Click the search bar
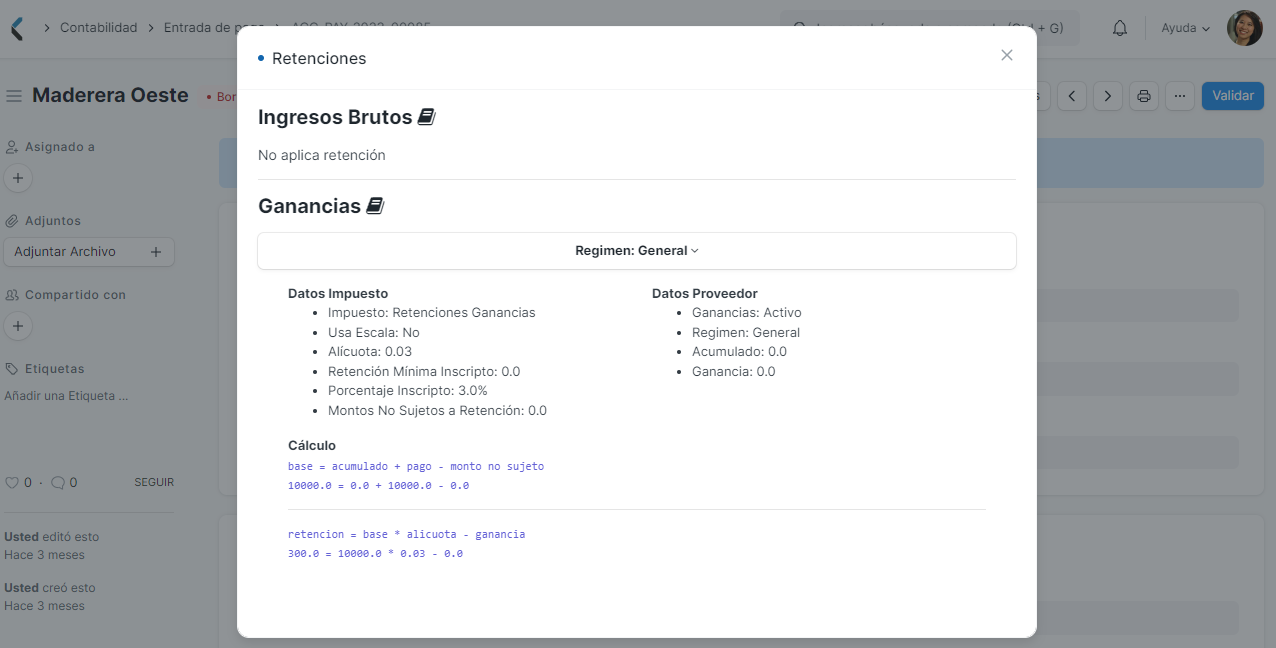Viewport: 1276px width, 648px height. pos(930,28)
